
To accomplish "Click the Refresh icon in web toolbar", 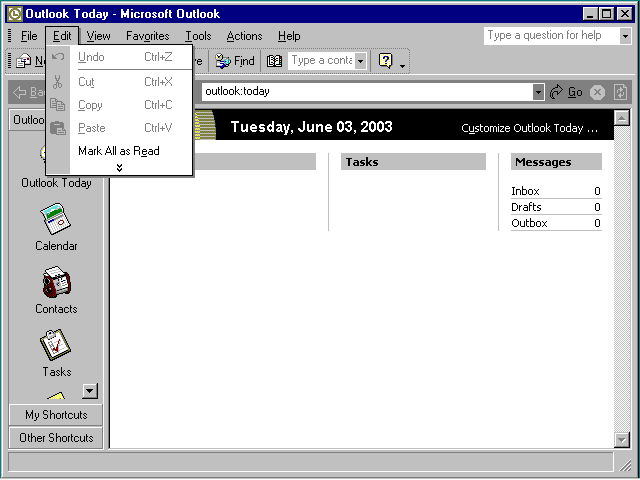I will click(620, 92).
